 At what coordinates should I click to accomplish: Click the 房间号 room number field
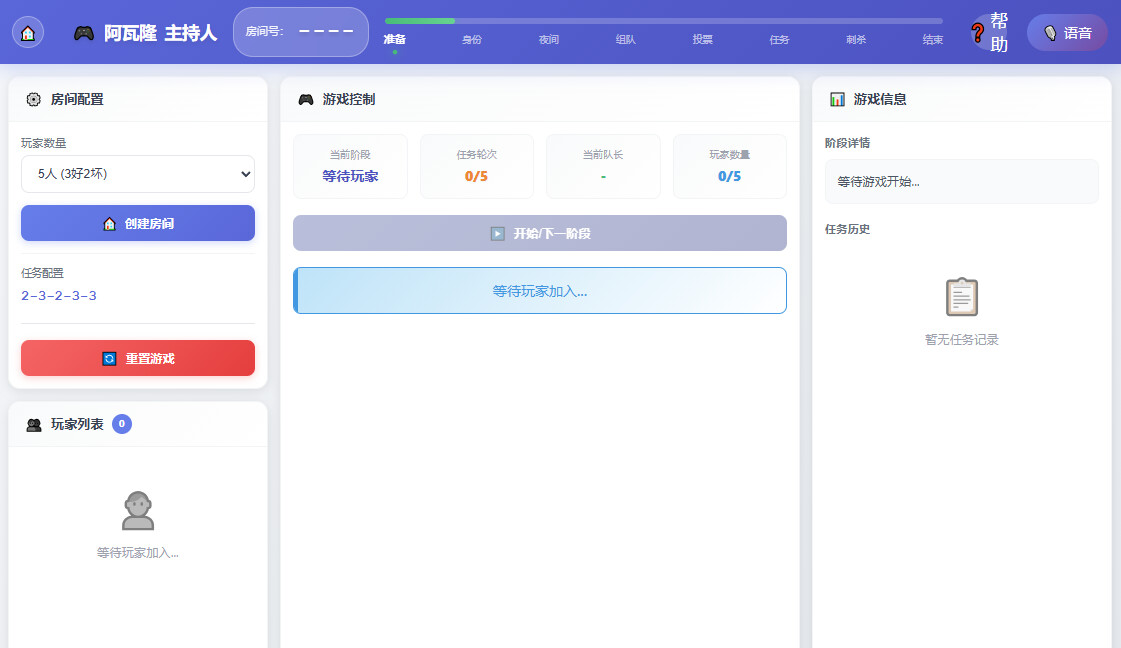coord(301,32)
